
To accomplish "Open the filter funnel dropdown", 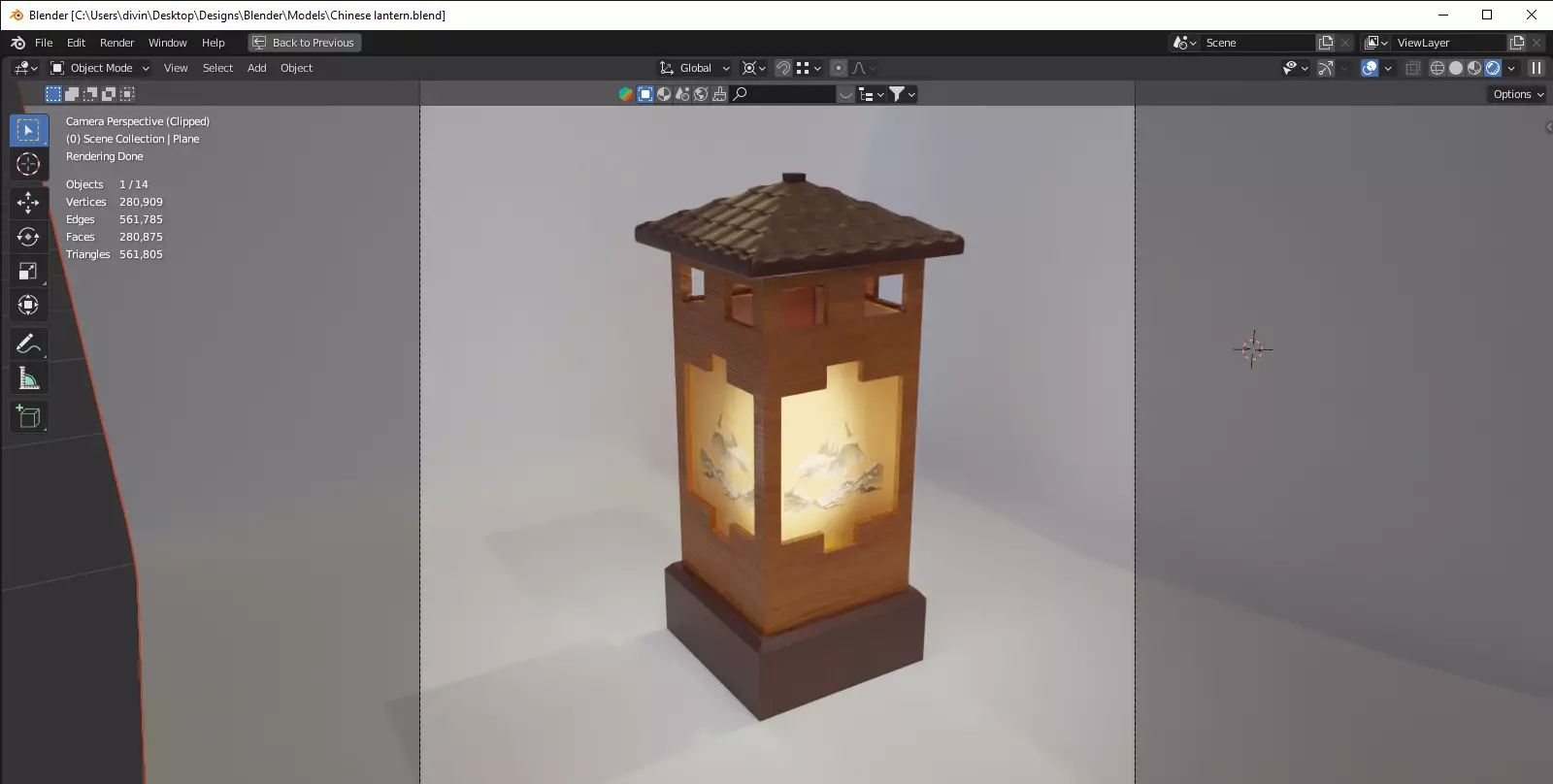I will tap(903, 94).
